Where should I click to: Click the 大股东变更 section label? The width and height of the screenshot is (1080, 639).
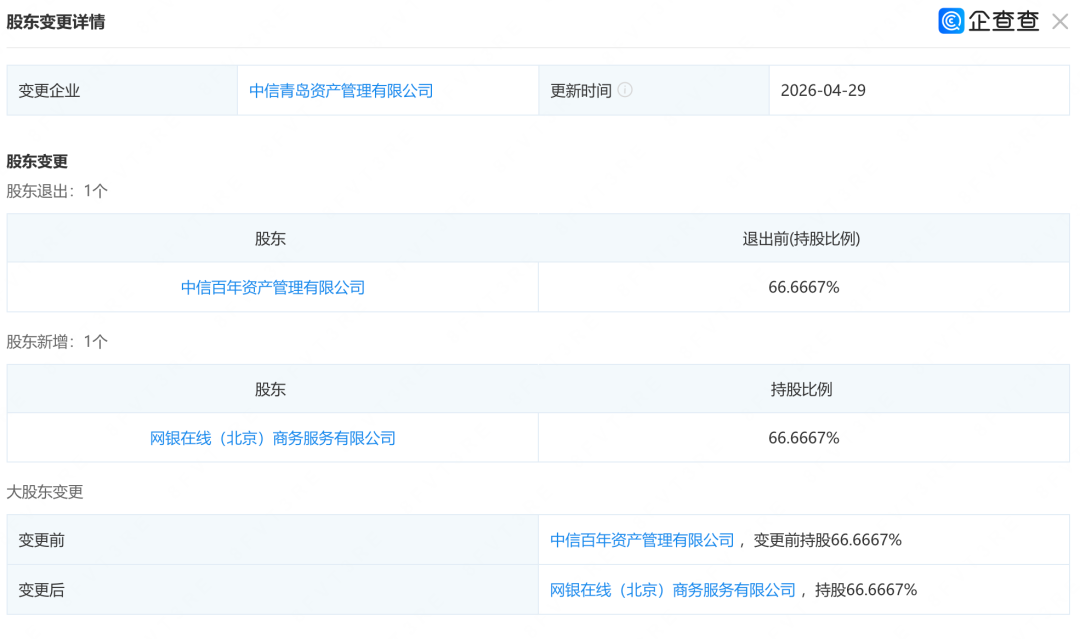click(45, 492)
